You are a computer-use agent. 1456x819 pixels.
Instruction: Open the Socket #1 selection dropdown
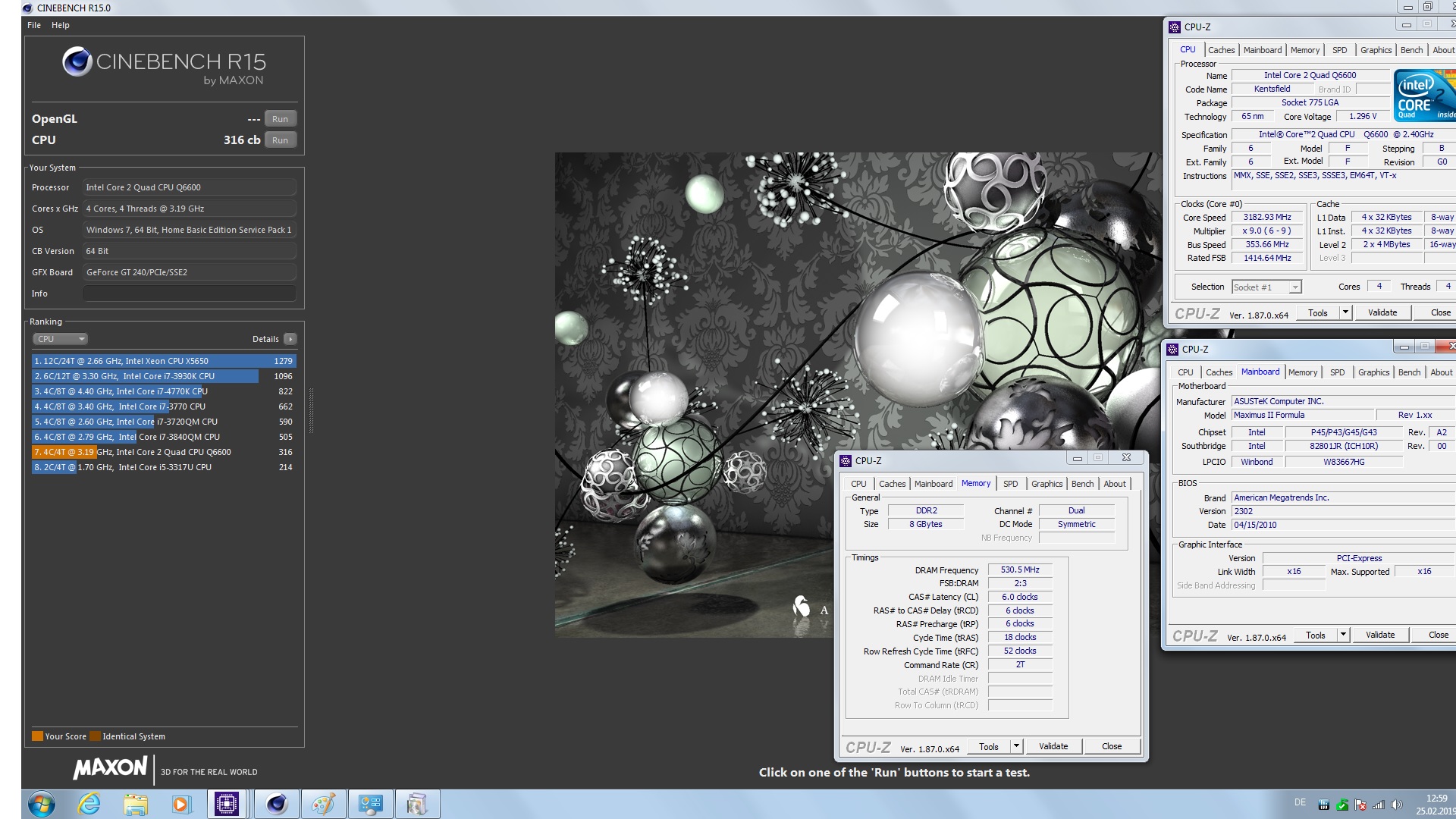click(x=1266, y=287)
